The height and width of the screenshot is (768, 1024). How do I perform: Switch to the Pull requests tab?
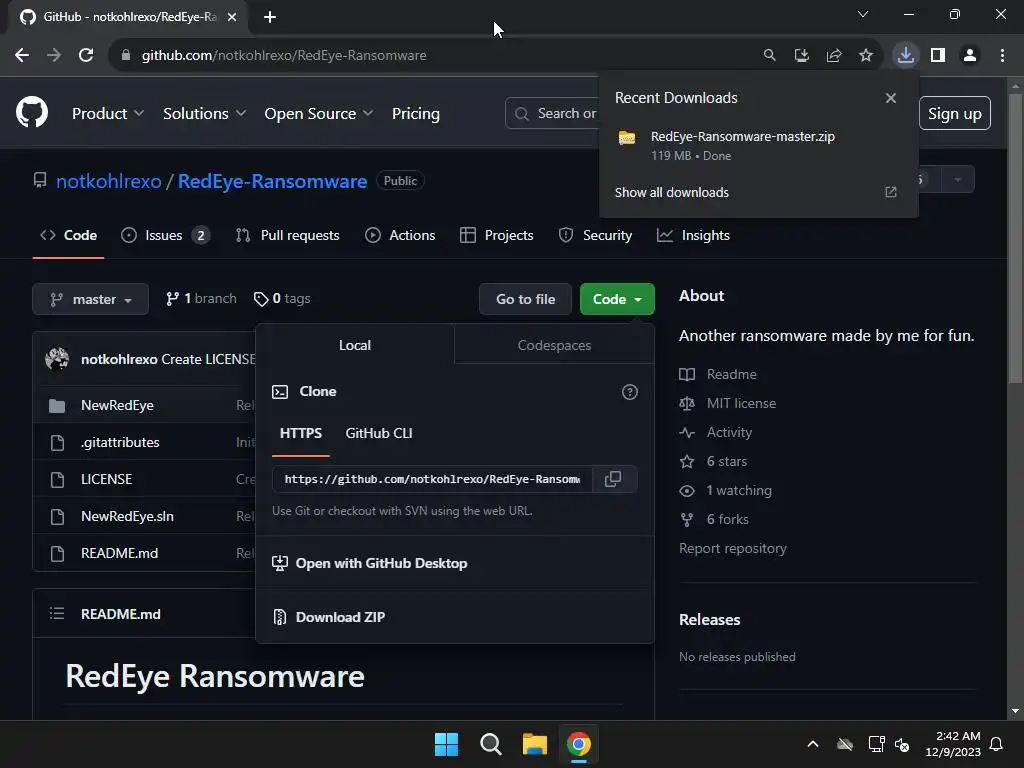click(x=287, y=235)
